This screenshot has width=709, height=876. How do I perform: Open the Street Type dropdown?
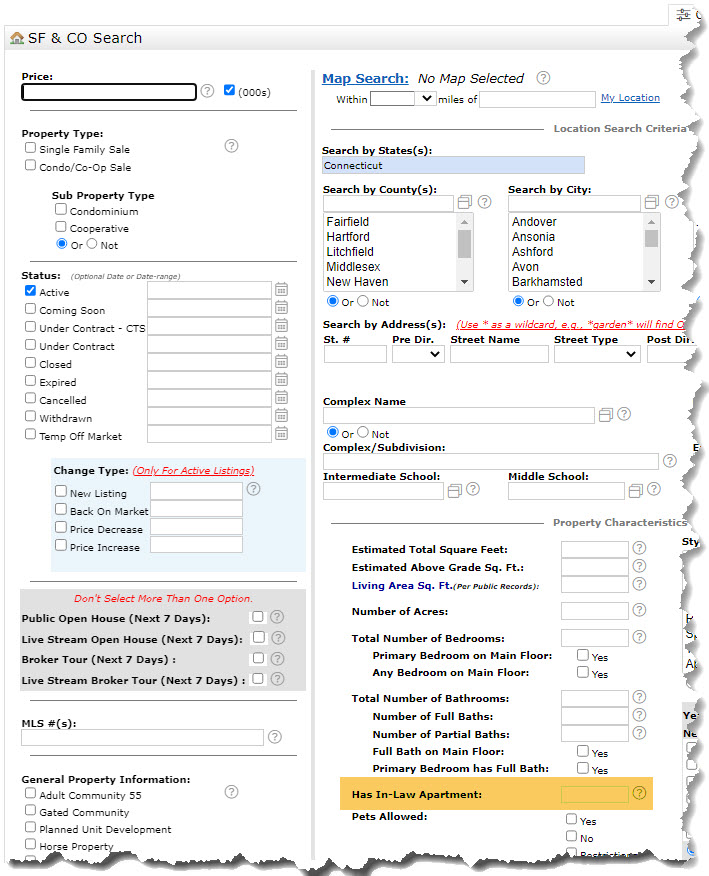click(597, 354)
